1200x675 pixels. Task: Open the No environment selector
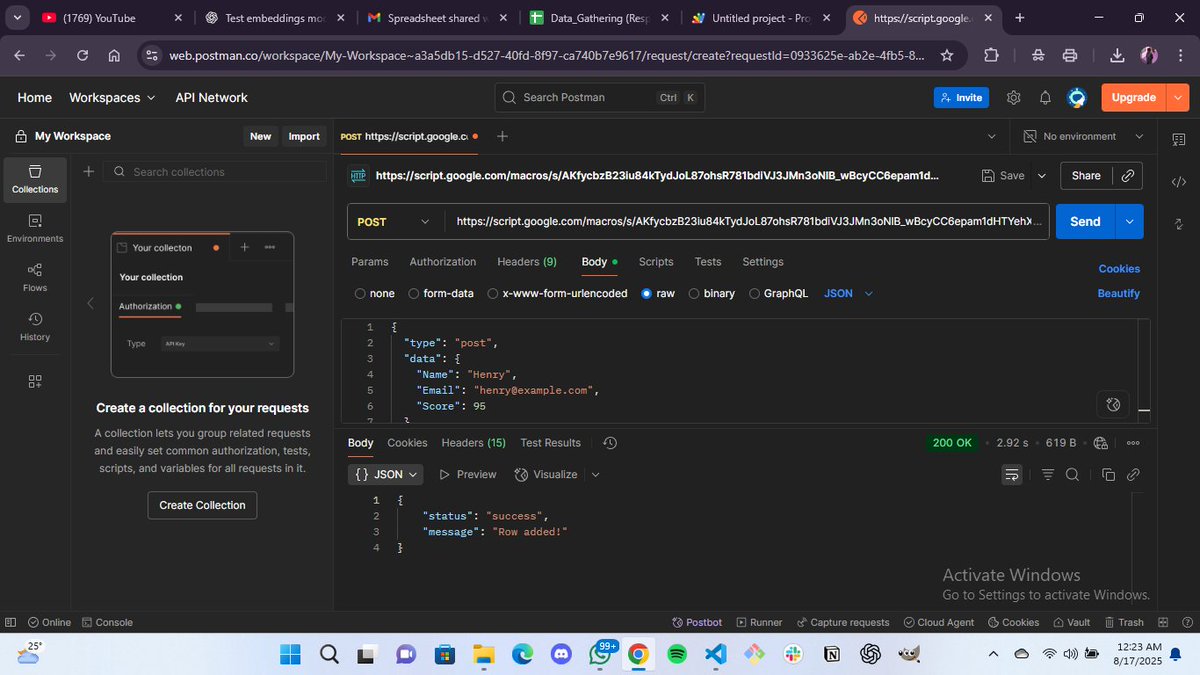point(1084,136)
